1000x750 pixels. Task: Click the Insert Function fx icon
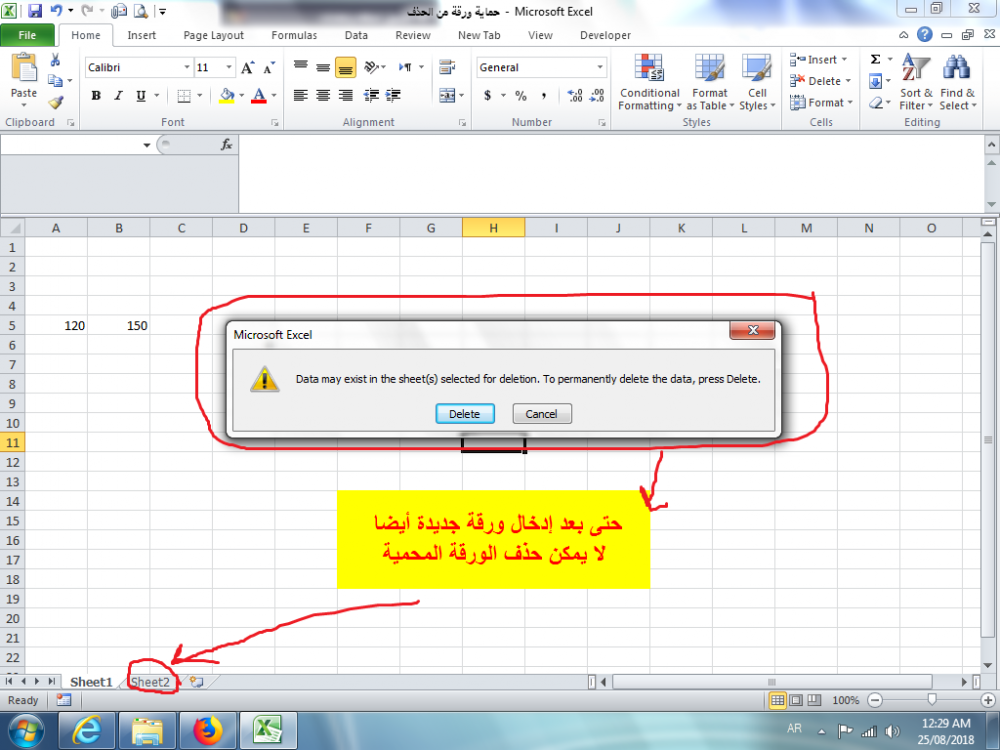pyautogui.click(x=226, y=145)
